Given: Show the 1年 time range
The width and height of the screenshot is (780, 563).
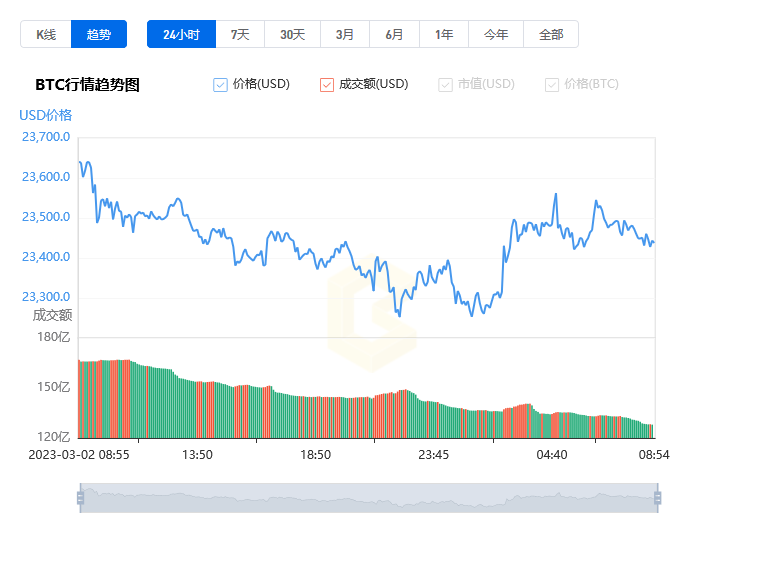Looking at the screenshot, I should [444, 34].
